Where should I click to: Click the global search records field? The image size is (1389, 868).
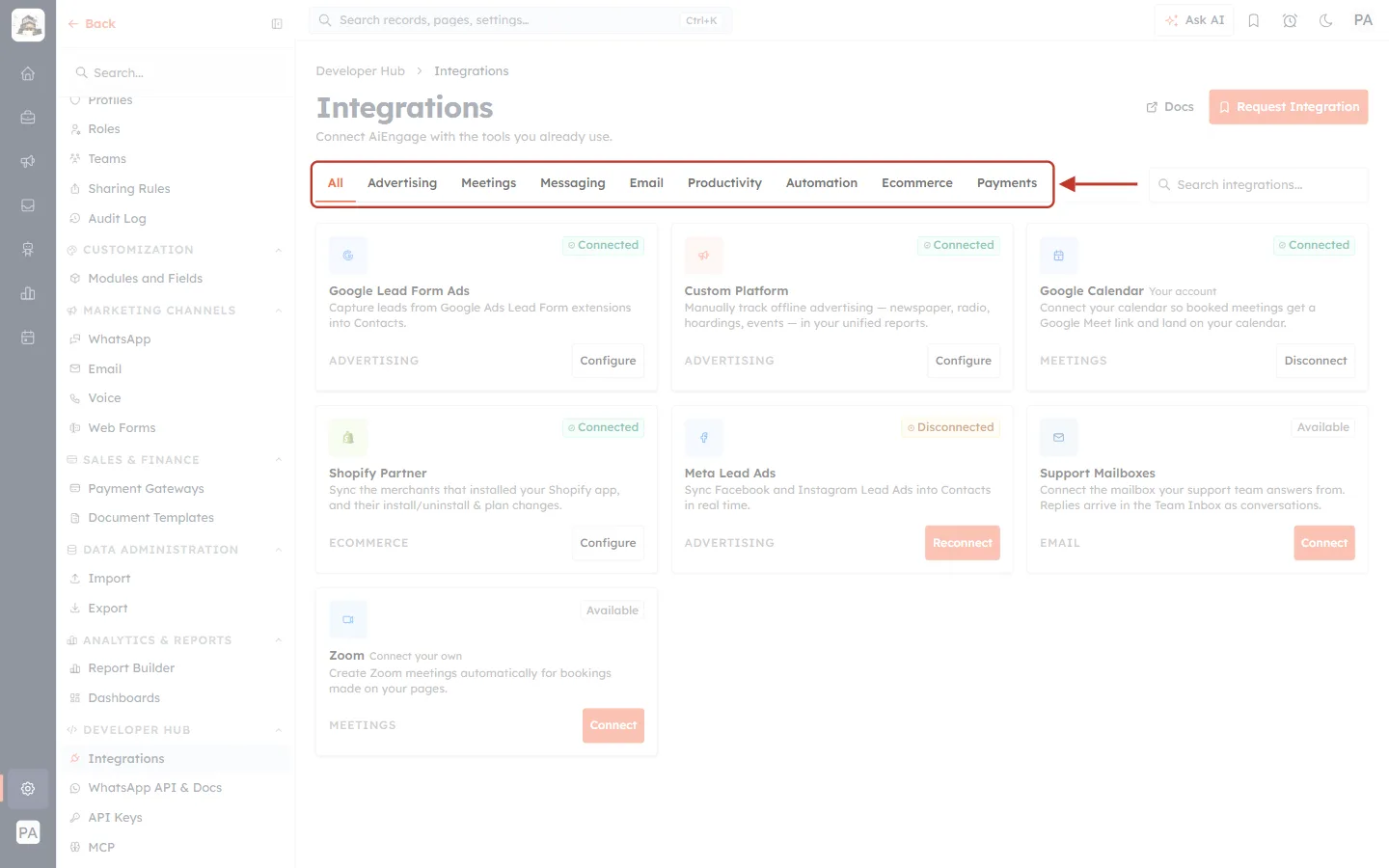tap(521, 20)
